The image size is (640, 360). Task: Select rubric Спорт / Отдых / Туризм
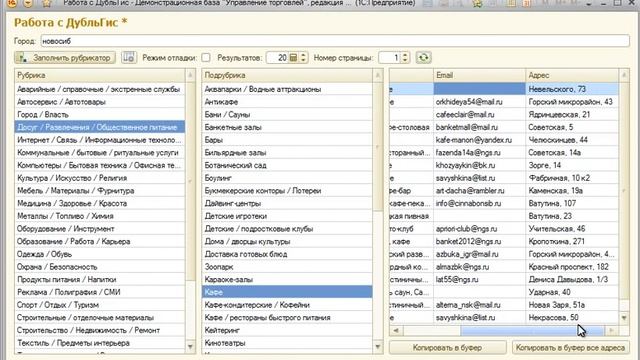100,304
